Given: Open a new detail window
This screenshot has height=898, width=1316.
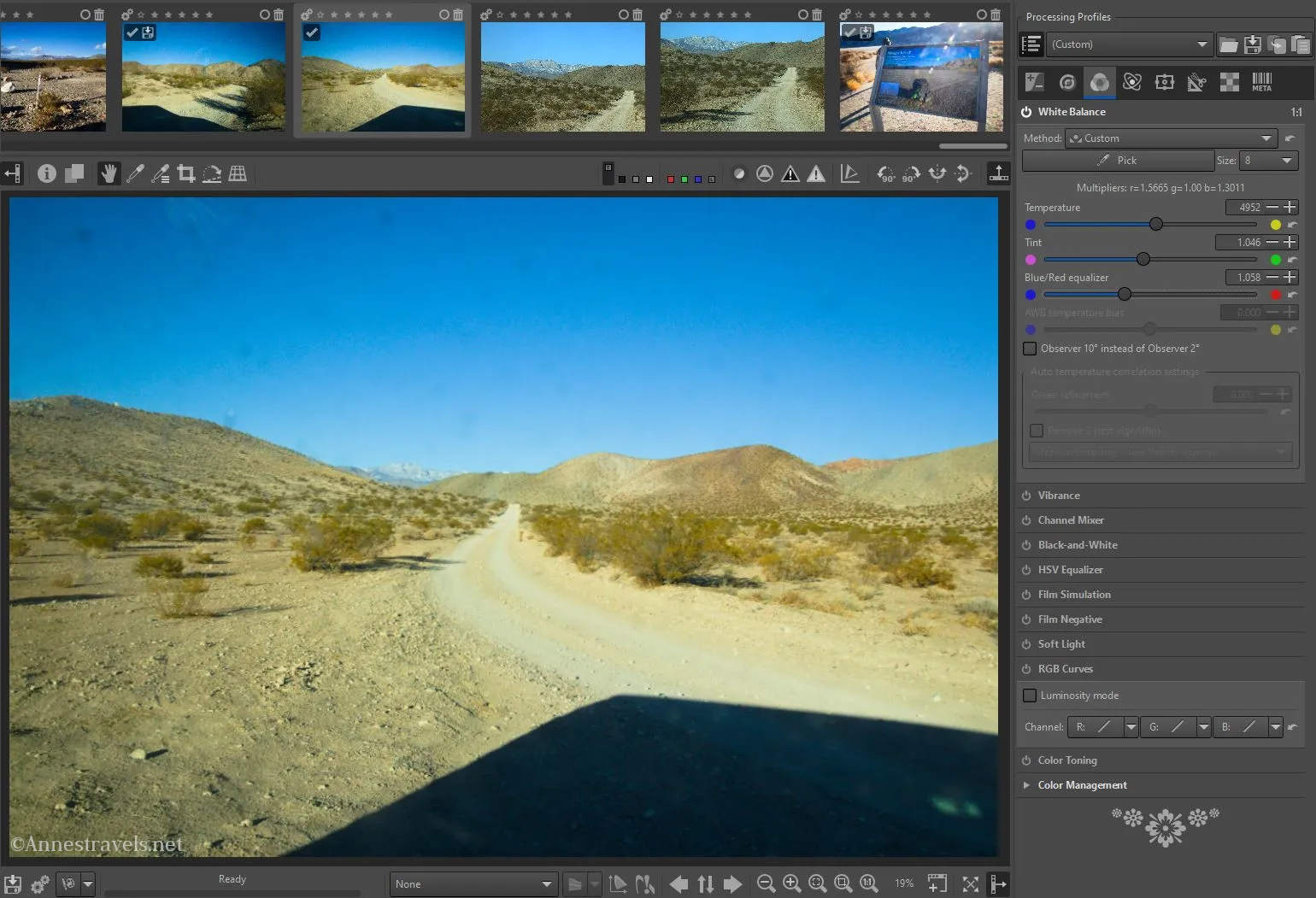Looking at the screenshot, I should point(937,883).
